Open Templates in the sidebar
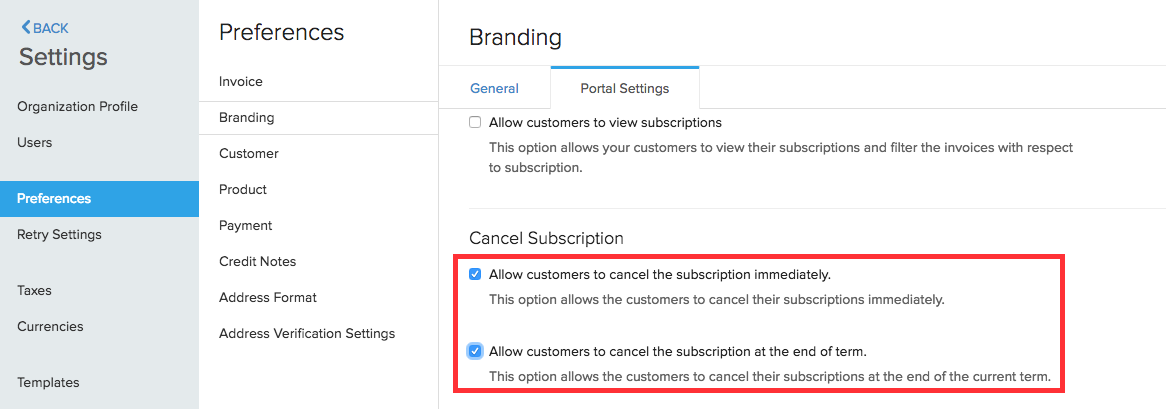 click(48, 383)
